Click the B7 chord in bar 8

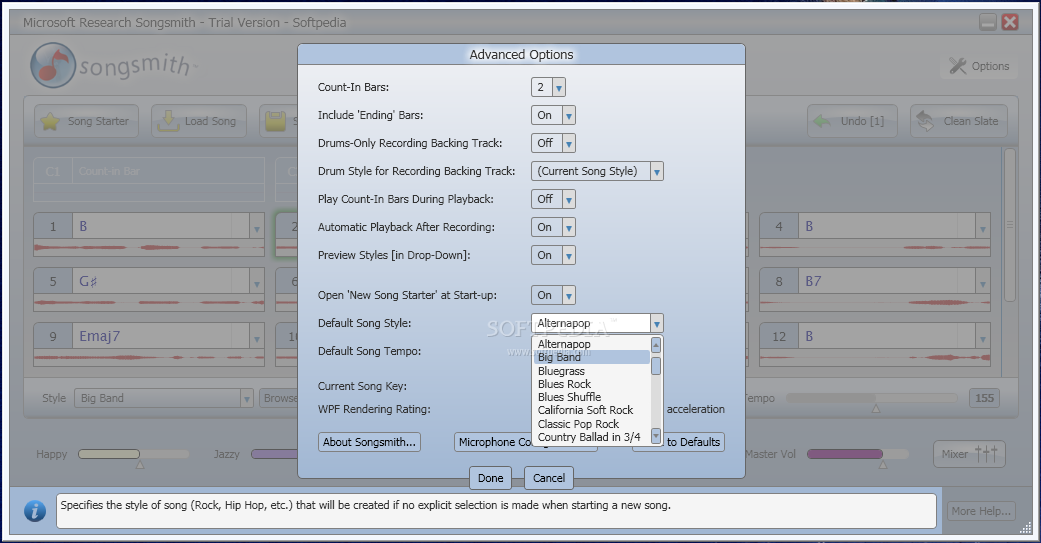[813, 281]
